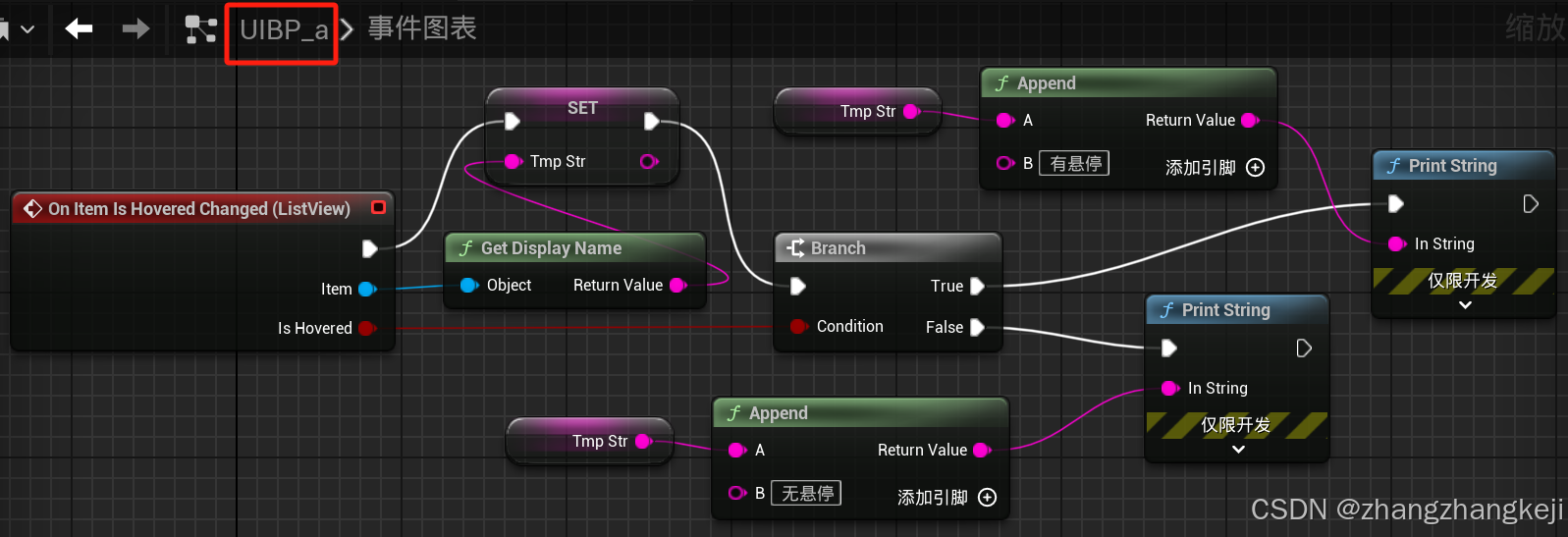Click the Tmp Str input pin on SET node

[x=513, y=161]
